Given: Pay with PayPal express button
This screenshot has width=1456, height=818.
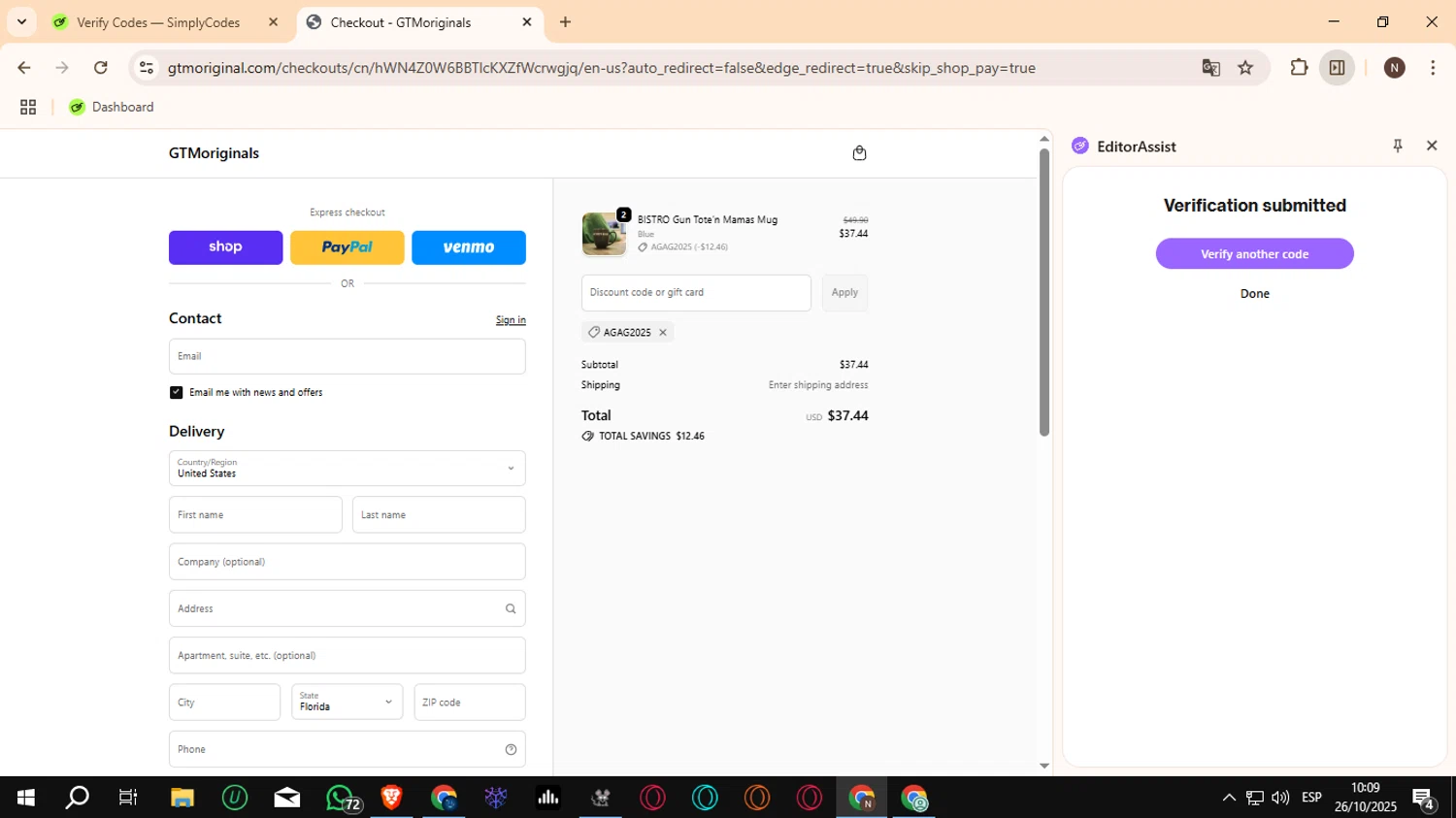Looking at the screenshot, I should point(347,247).
